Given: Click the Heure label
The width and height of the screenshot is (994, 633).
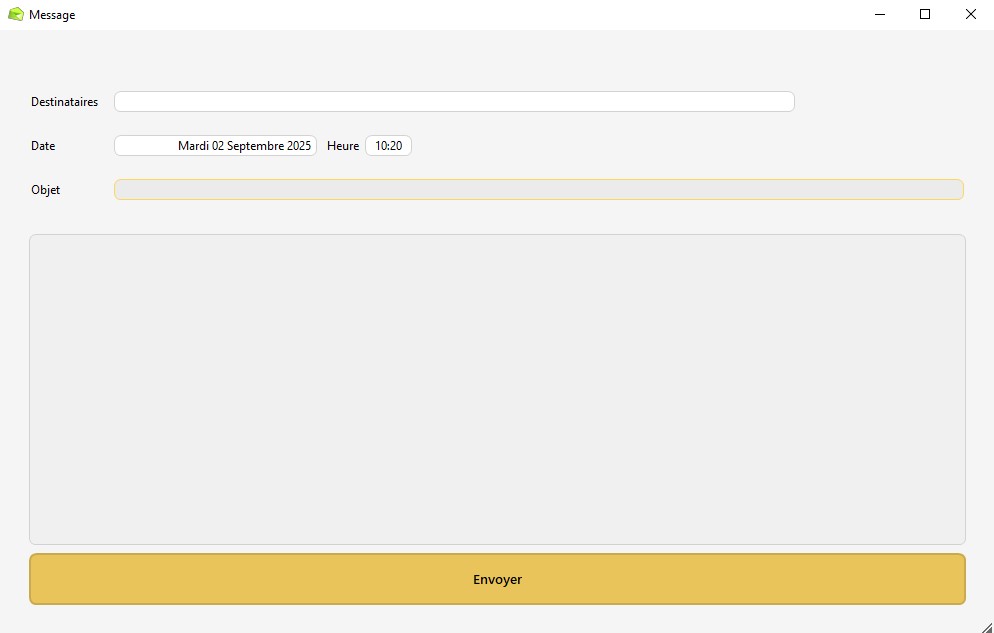Looking at the screenshot, I should 343,146.
